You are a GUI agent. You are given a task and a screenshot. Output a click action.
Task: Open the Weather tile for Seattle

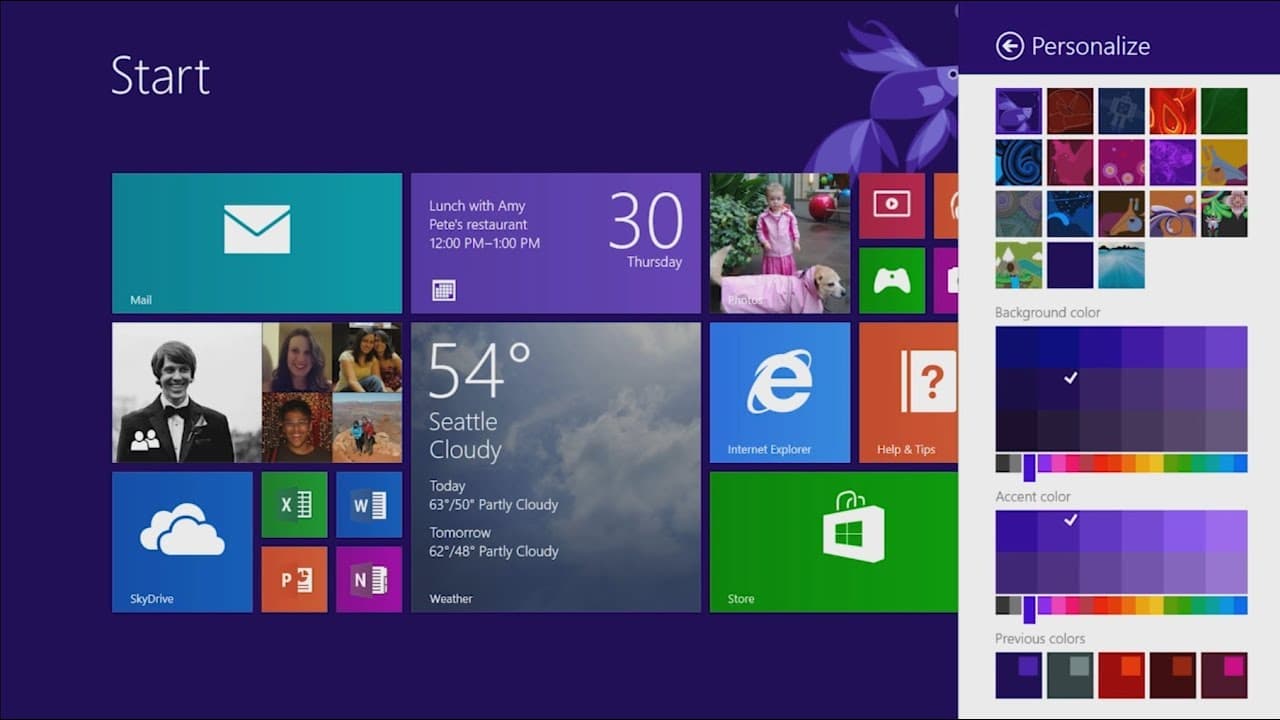click(x=556, y=465)
